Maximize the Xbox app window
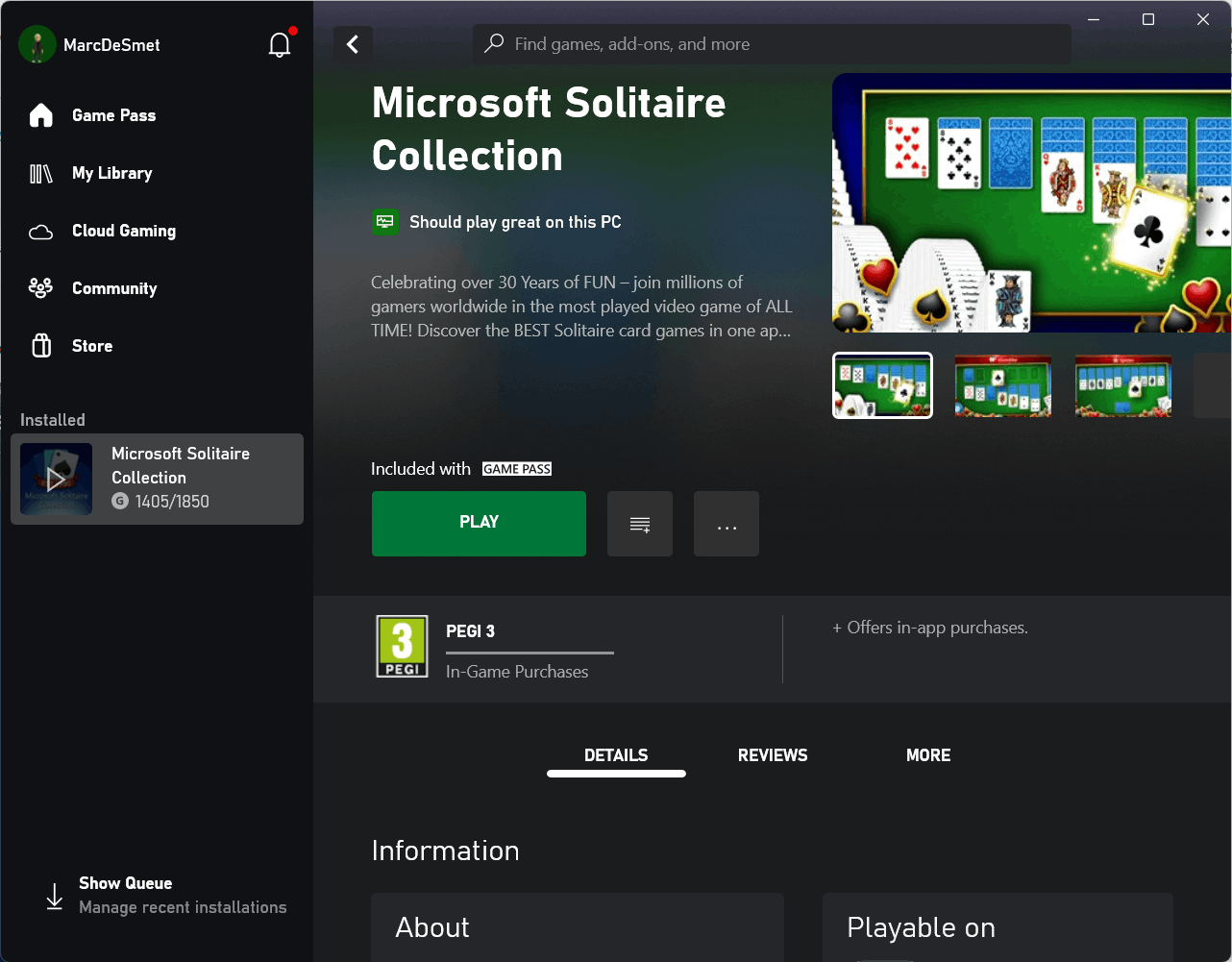The image size is (1232, 962). pos(1147,19)
